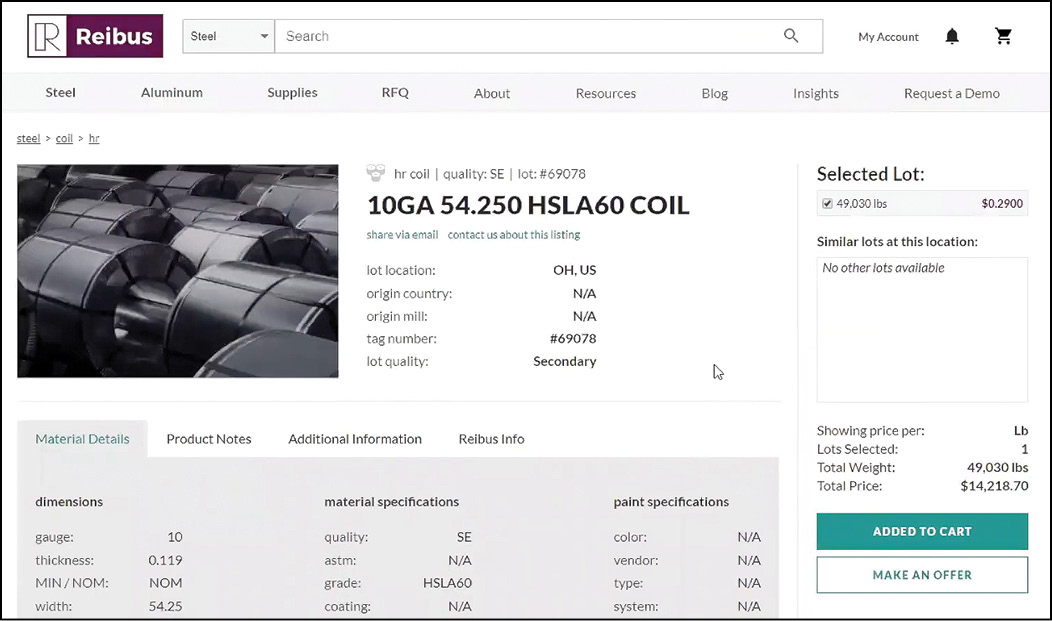
Task: Open the Supplies navigation menu
Action: [x=292, y=93]
